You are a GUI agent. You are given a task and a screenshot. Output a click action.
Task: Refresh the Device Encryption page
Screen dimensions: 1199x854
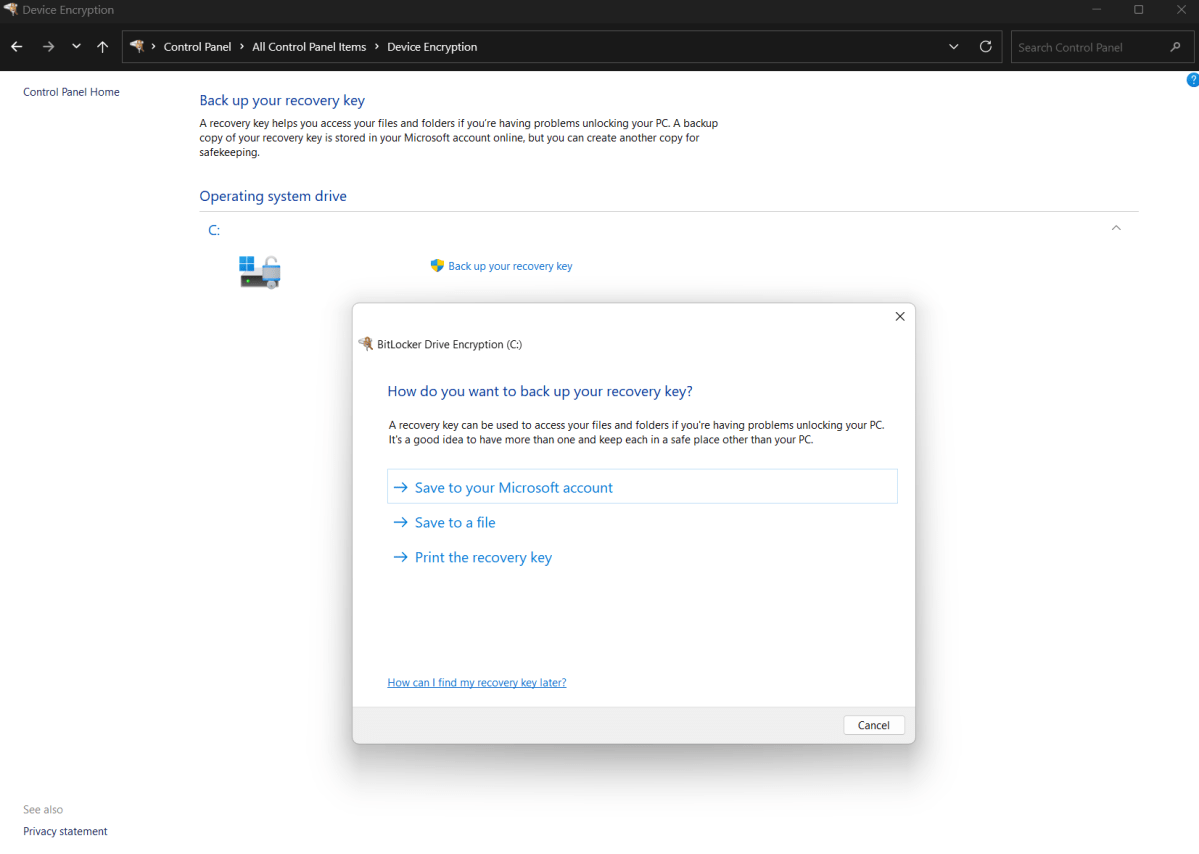985,46
